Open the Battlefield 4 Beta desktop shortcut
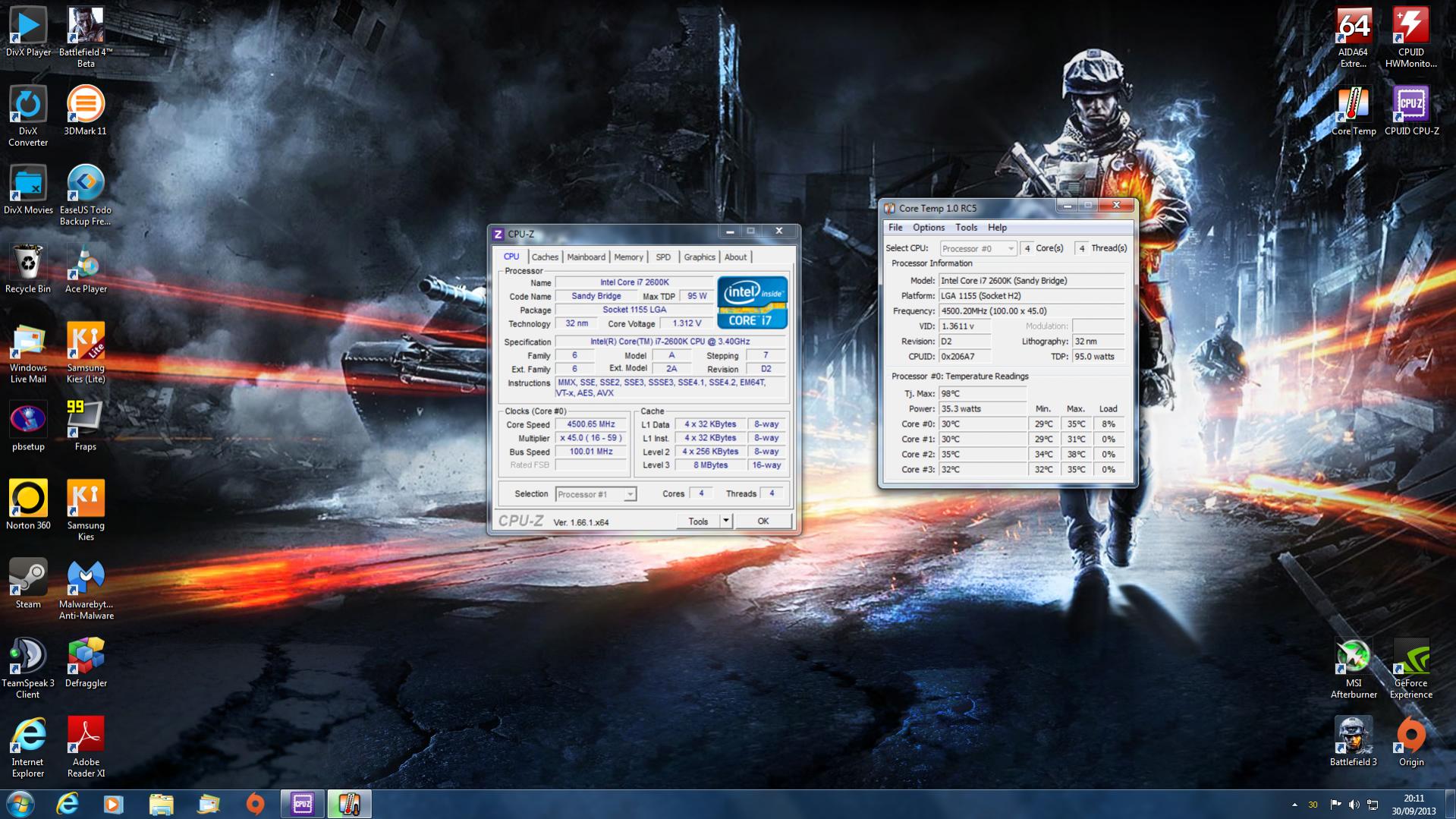Viewport: 1456px width, 819px height. click(86, 37)
